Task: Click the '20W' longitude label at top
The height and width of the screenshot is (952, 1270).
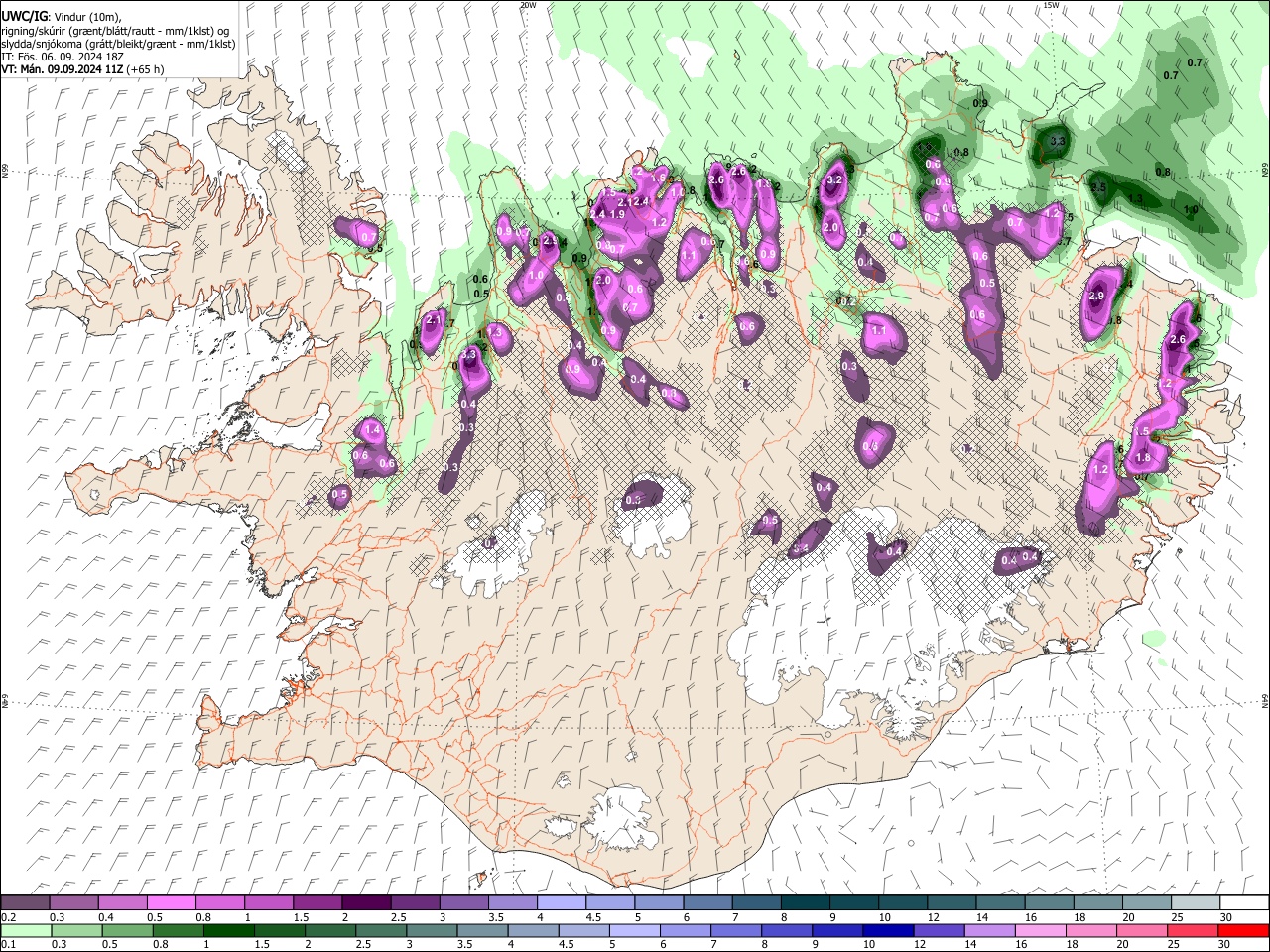Action: click(528, 5)
